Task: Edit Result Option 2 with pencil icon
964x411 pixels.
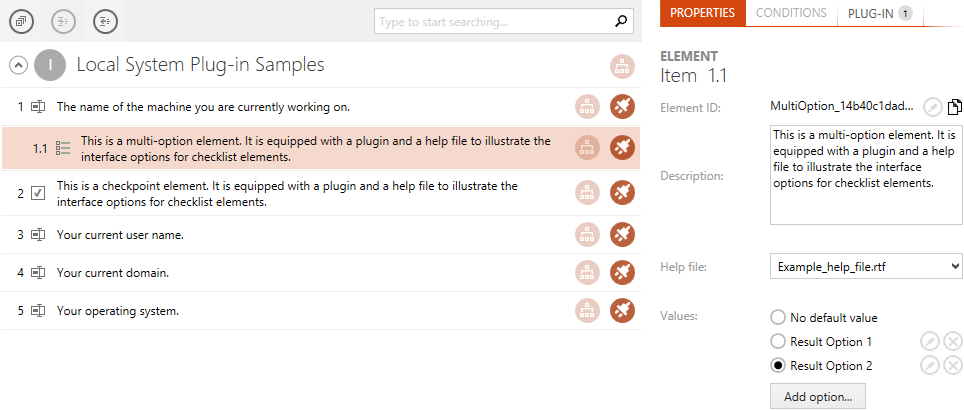Action: pos(930,366)
